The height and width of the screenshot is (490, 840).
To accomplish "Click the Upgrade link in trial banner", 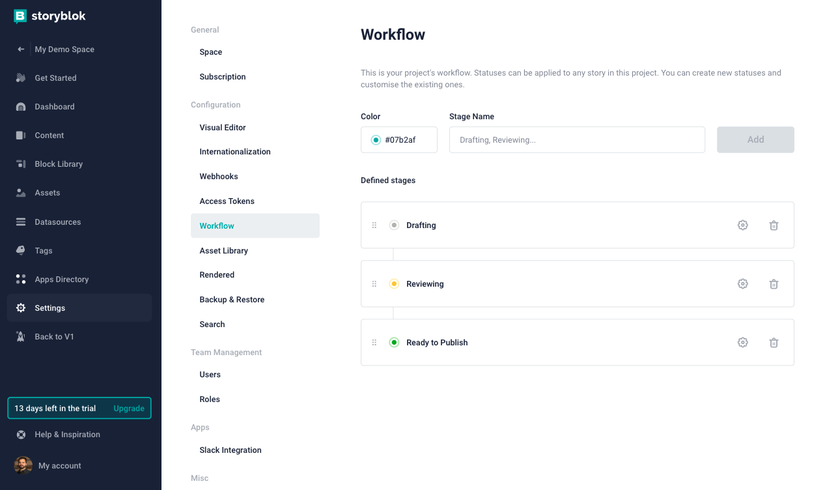I will pyautogui.click(x=129, y=408).
